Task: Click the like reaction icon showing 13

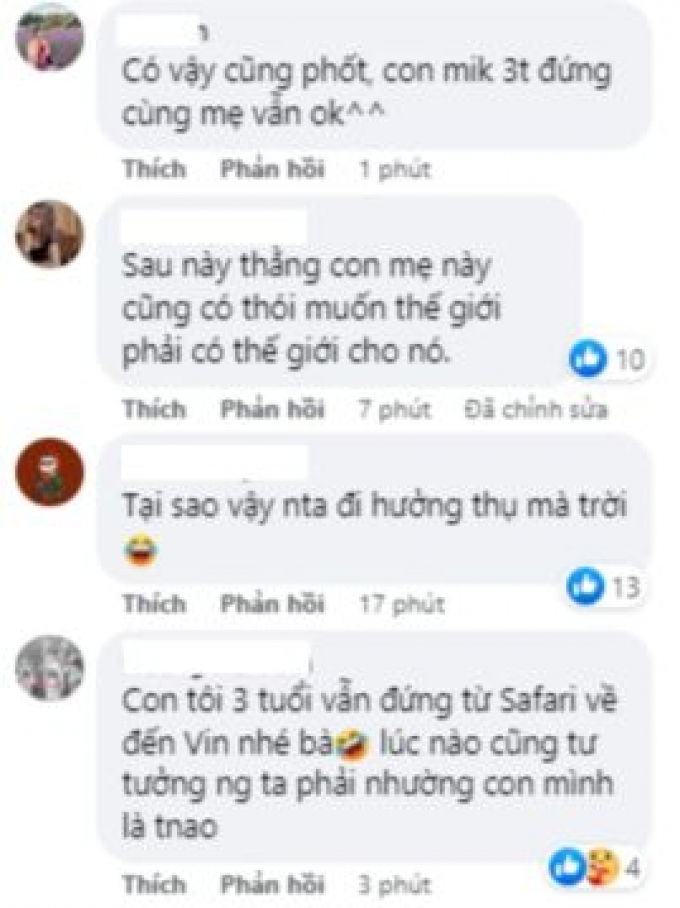Action: (x=586, y=586)
